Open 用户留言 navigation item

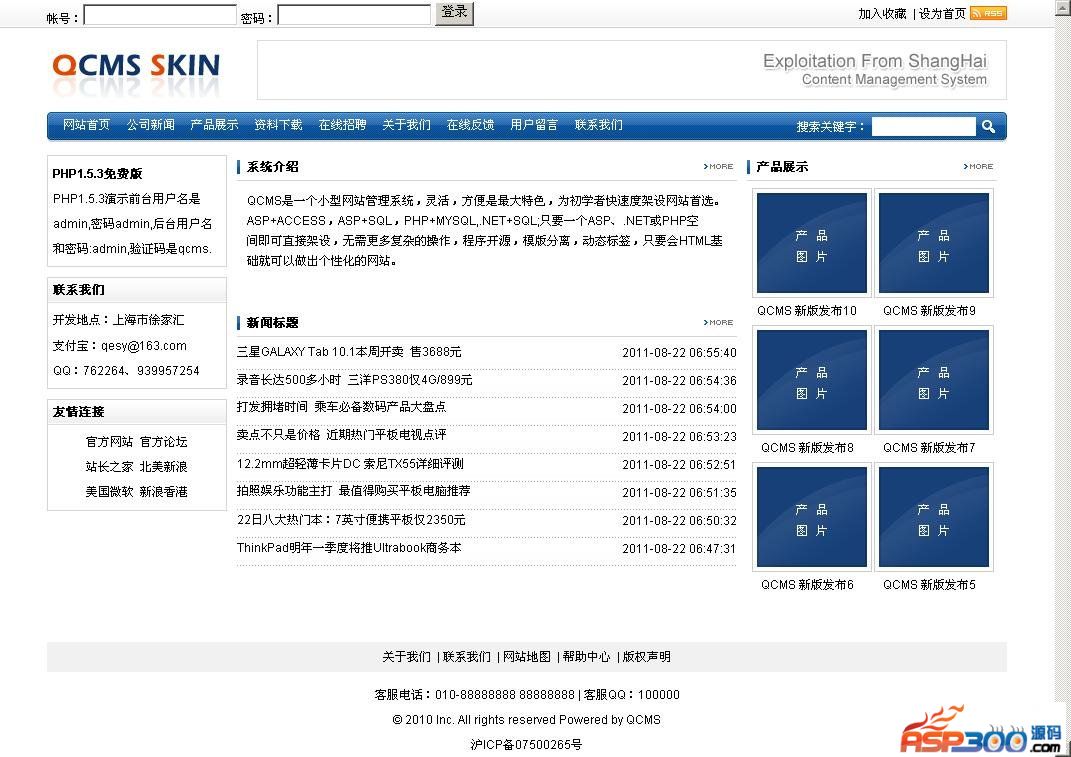534,124
